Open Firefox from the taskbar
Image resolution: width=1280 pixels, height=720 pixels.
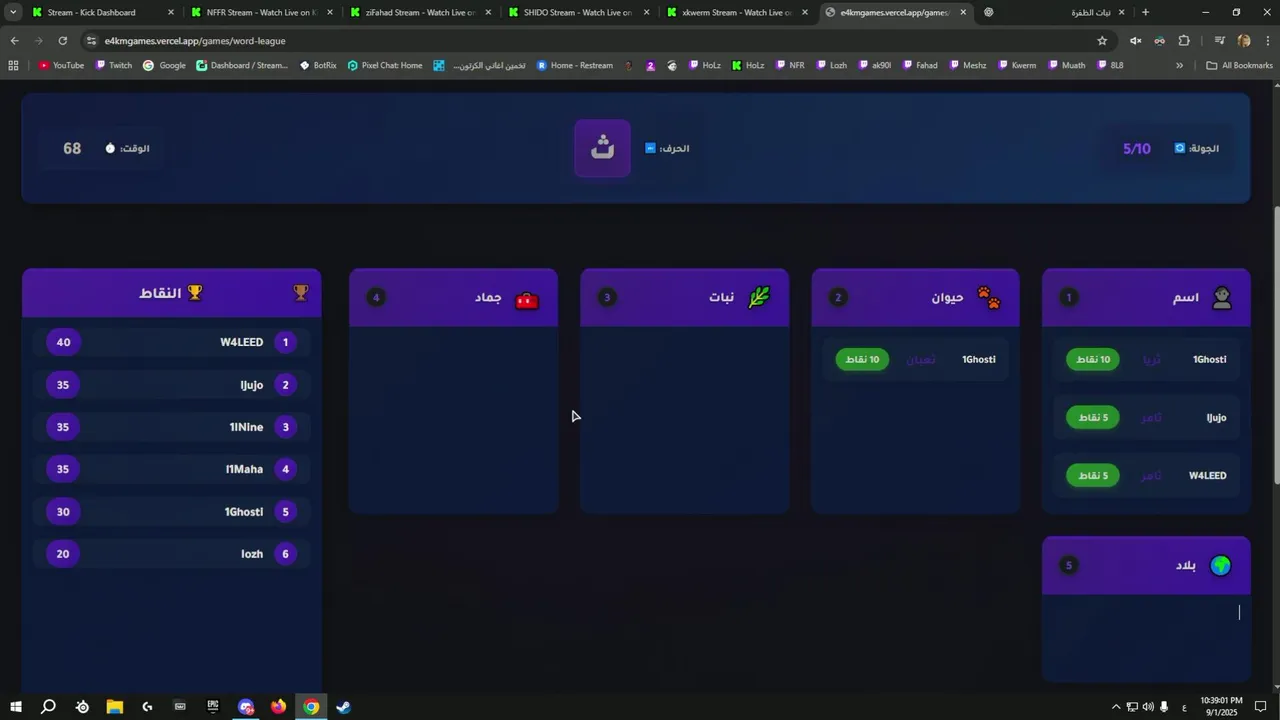278,707
